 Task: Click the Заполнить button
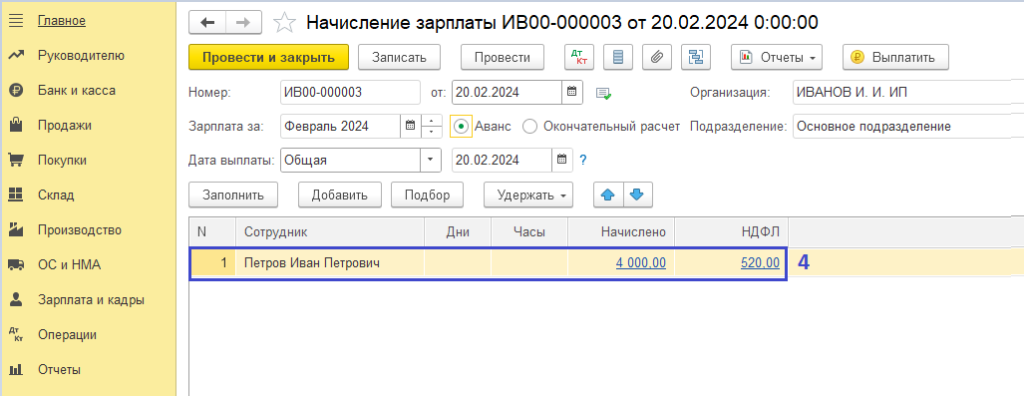pyautogui.click(x=233, y=195)
